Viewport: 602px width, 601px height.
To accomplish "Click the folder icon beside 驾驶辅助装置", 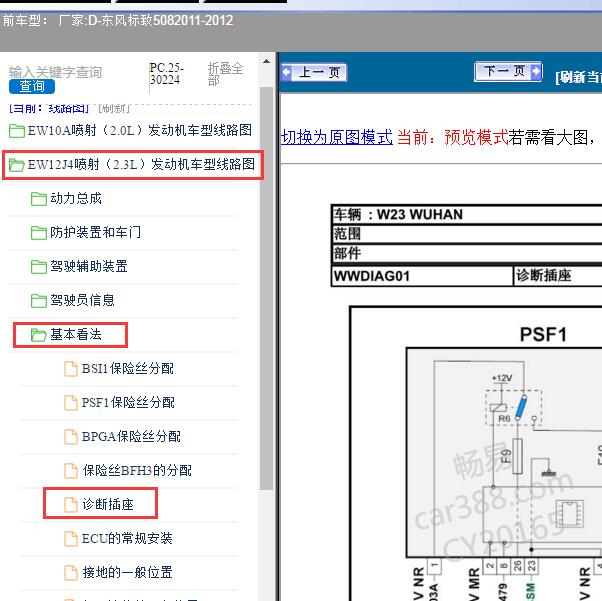I will click(x=39, y=267).
